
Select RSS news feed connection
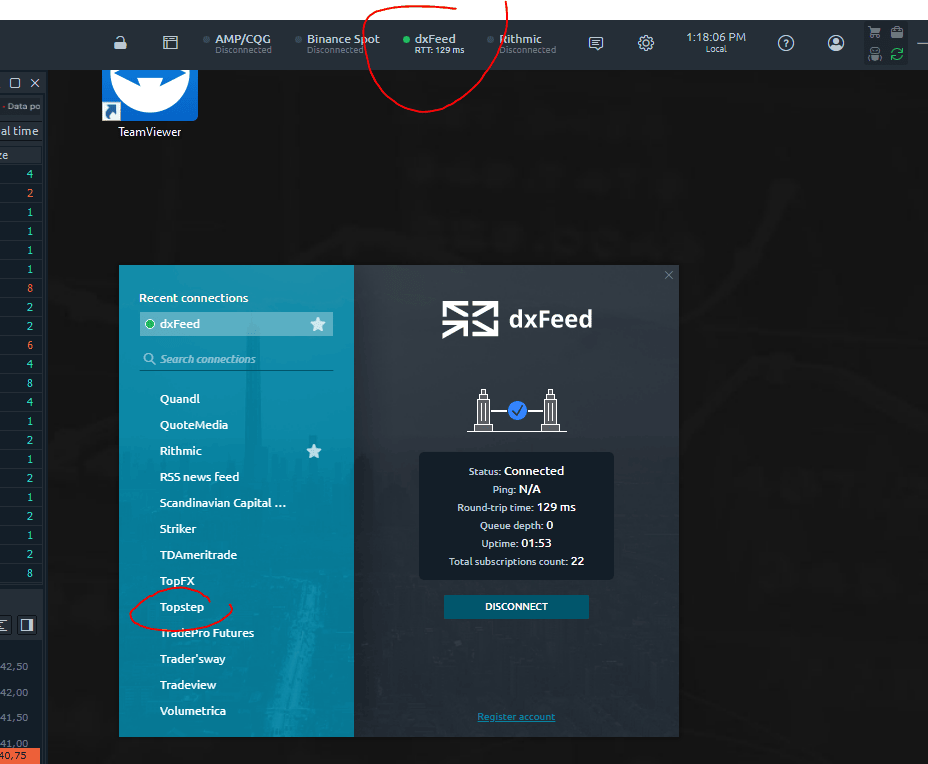199,477
